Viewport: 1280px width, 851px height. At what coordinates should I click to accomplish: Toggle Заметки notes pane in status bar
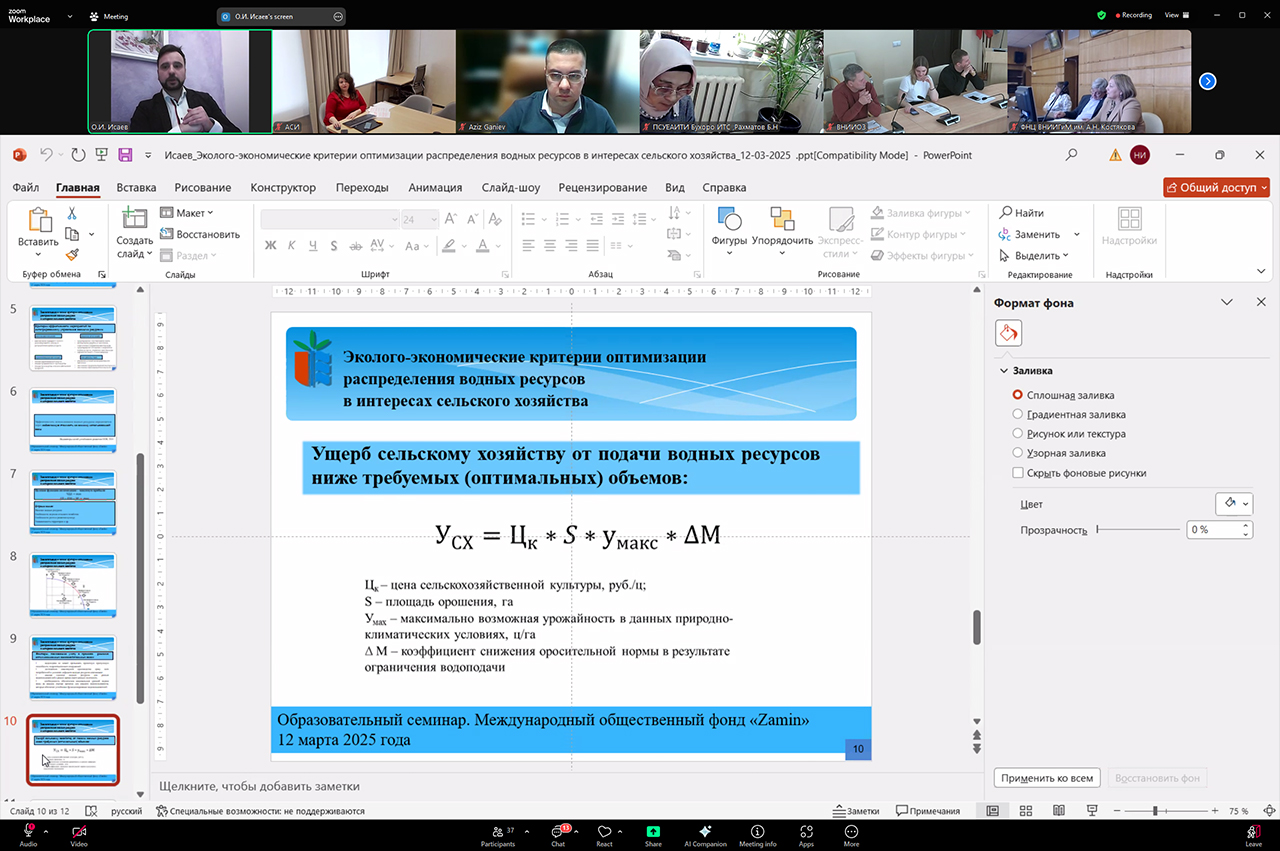point(856,811)
